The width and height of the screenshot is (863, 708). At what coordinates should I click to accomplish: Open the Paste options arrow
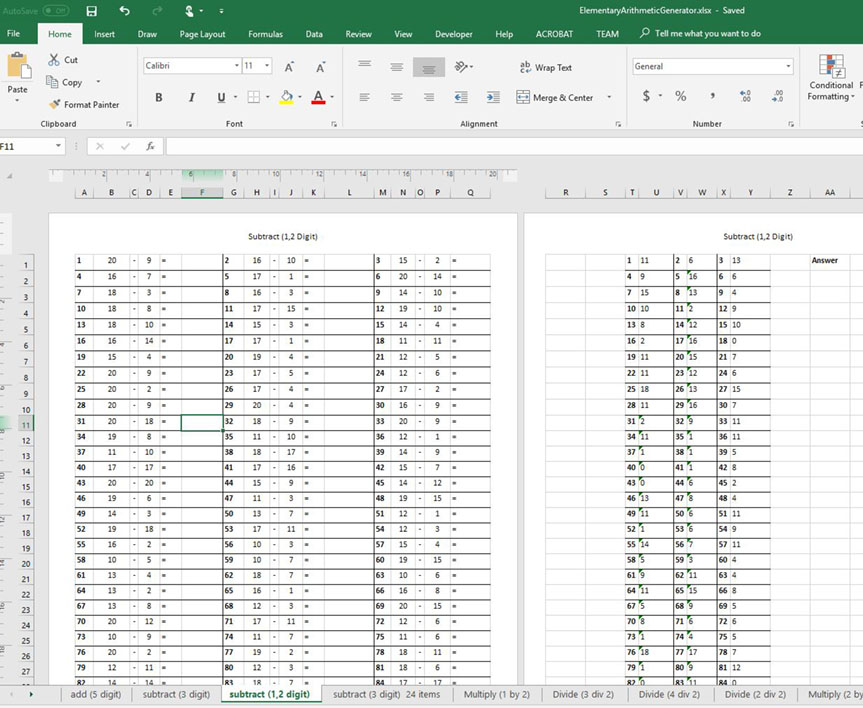(x=17, y=100)
